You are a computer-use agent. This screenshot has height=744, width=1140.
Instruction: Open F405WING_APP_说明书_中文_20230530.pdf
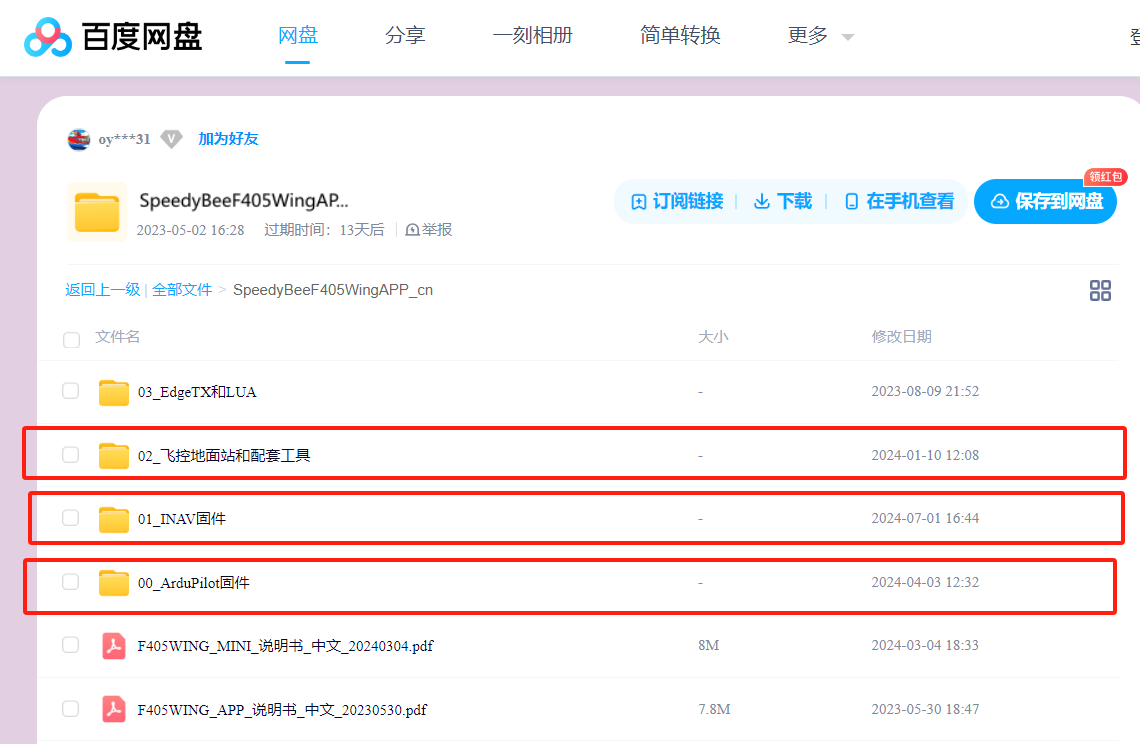[x=282, y=709]
